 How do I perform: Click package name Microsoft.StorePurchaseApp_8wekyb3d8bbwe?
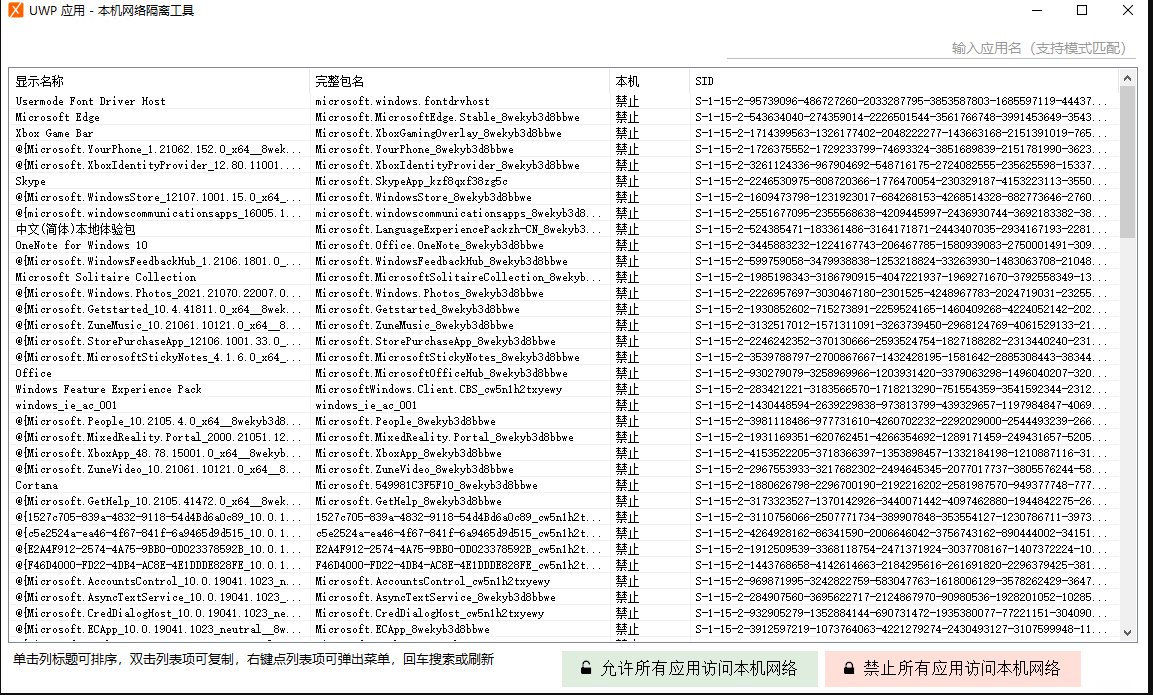click(x=435, y=341)
